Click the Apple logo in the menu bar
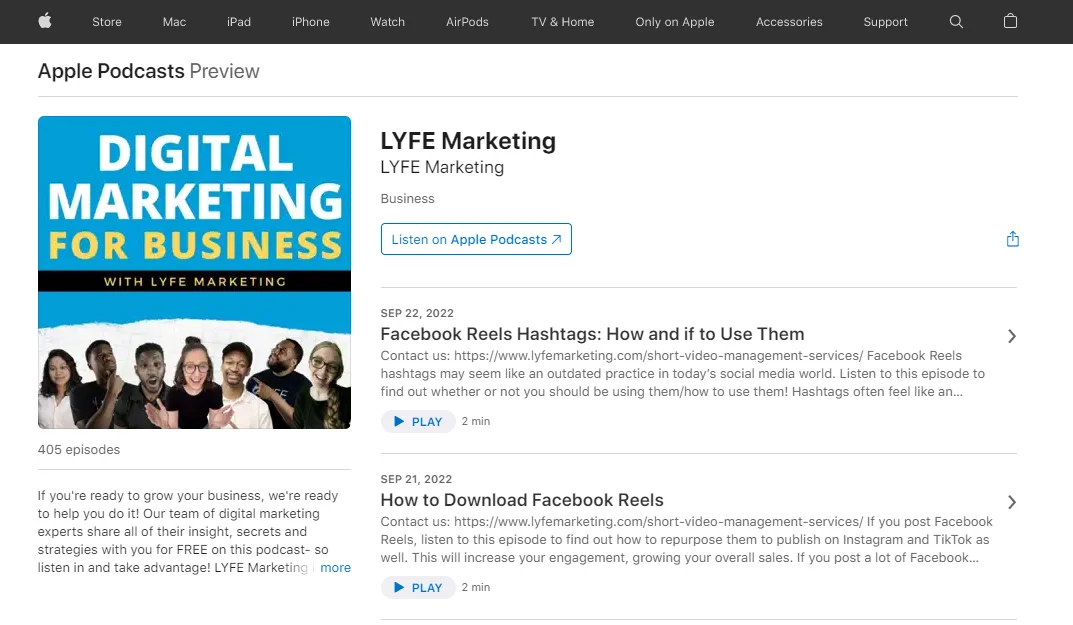Image resolution: width=1073 pixels, height=625 pixels. point(44,21)
